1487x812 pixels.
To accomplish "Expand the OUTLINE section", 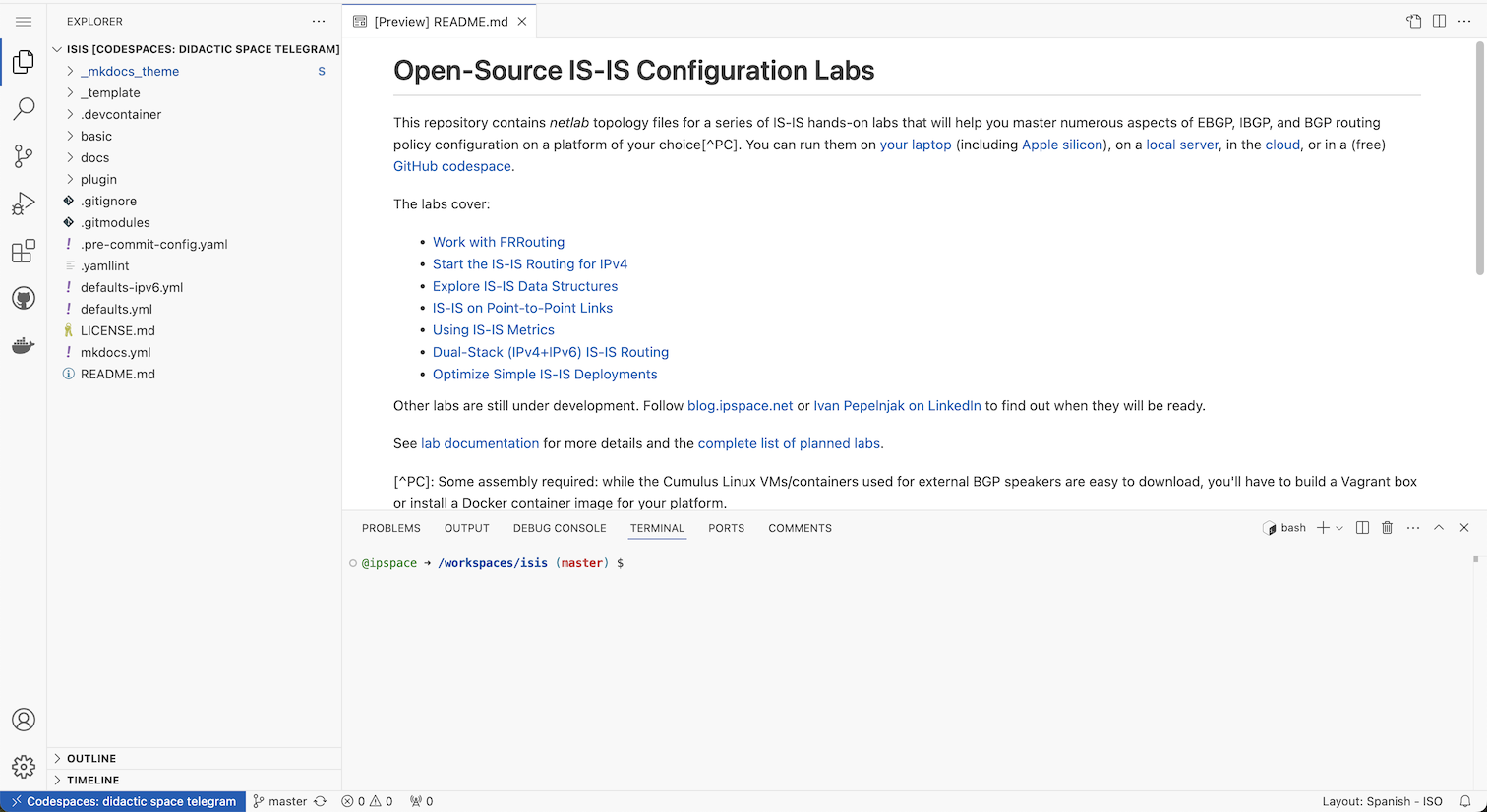I will point(91,759).
